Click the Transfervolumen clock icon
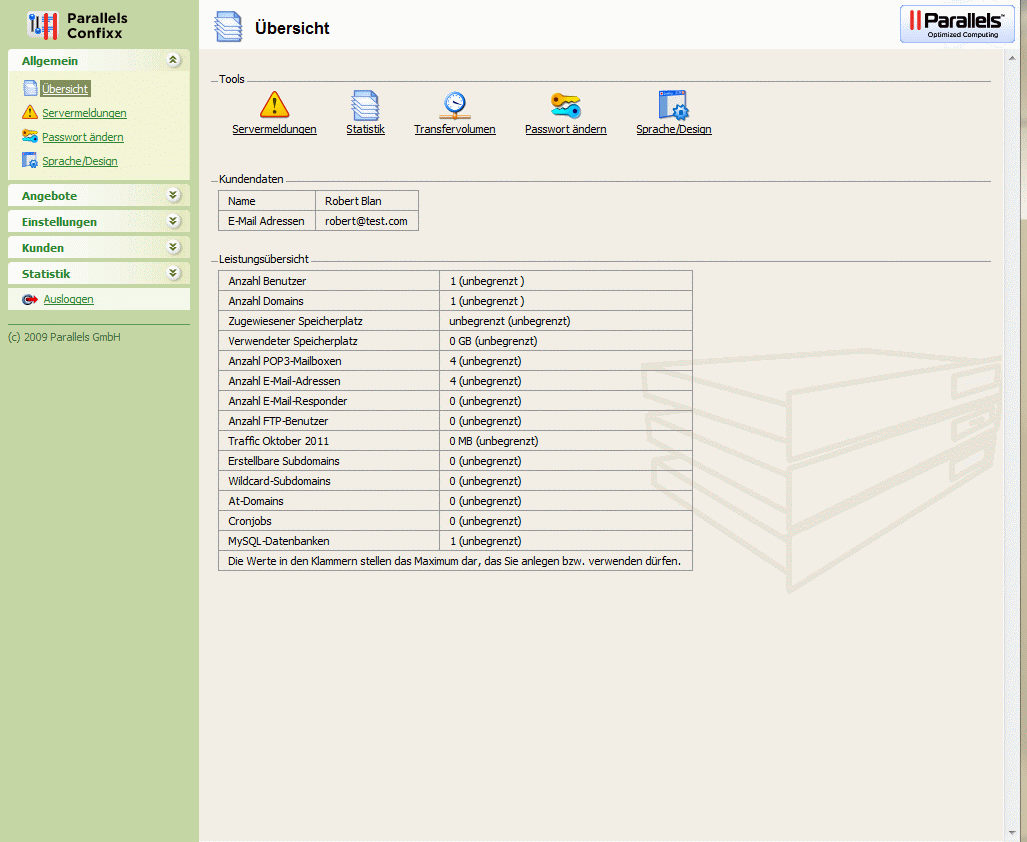Viewport: 1027px width, 842px height. [x=455, y=105]
